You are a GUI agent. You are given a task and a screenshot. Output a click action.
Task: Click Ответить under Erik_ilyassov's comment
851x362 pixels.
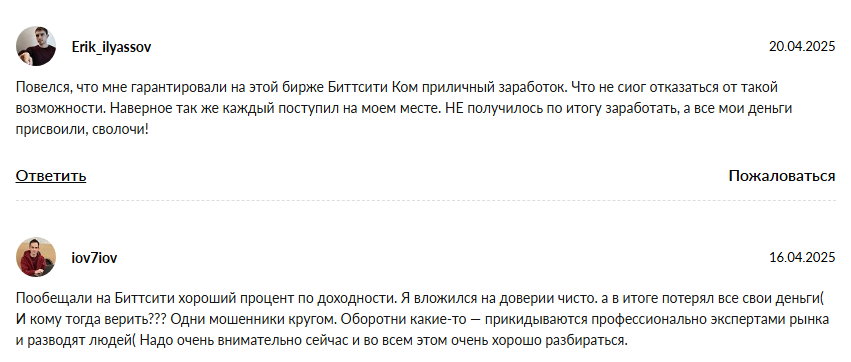click(51, 176)
